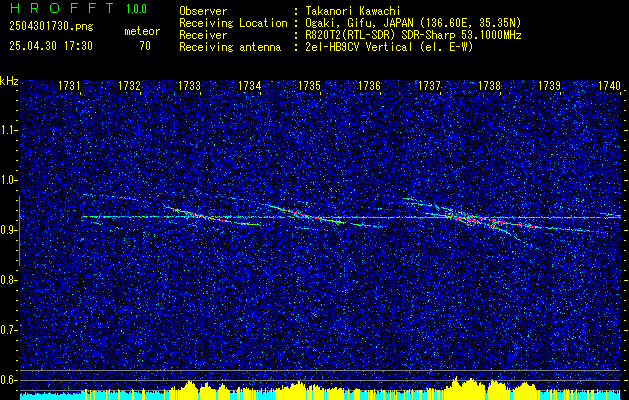Click the Receiving antenna label
Screen dimensions: 629x400
coord(230,47)
